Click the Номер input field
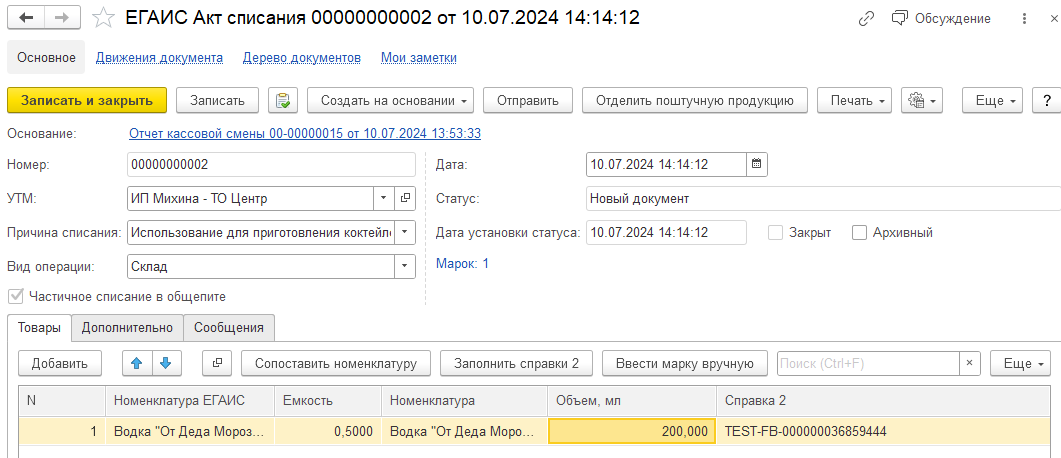This screenshot has height=458, width=1061. [270, 164]
